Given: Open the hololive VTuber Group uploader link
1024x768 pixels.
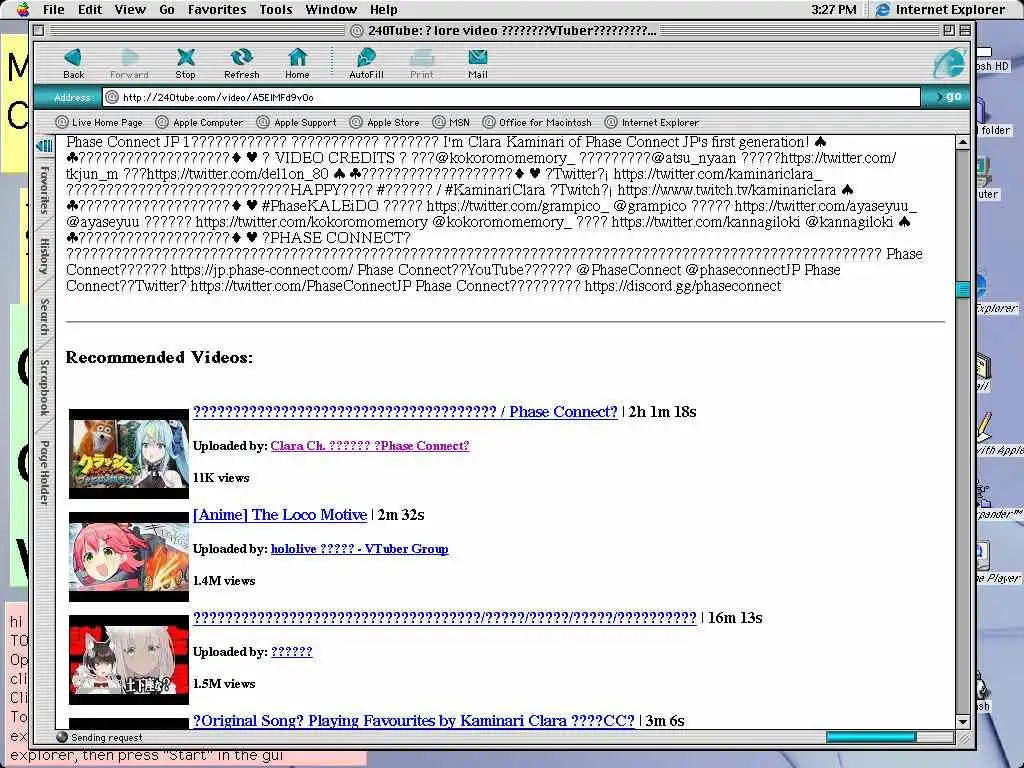Looking at the screenshot, I should [359, 549].
